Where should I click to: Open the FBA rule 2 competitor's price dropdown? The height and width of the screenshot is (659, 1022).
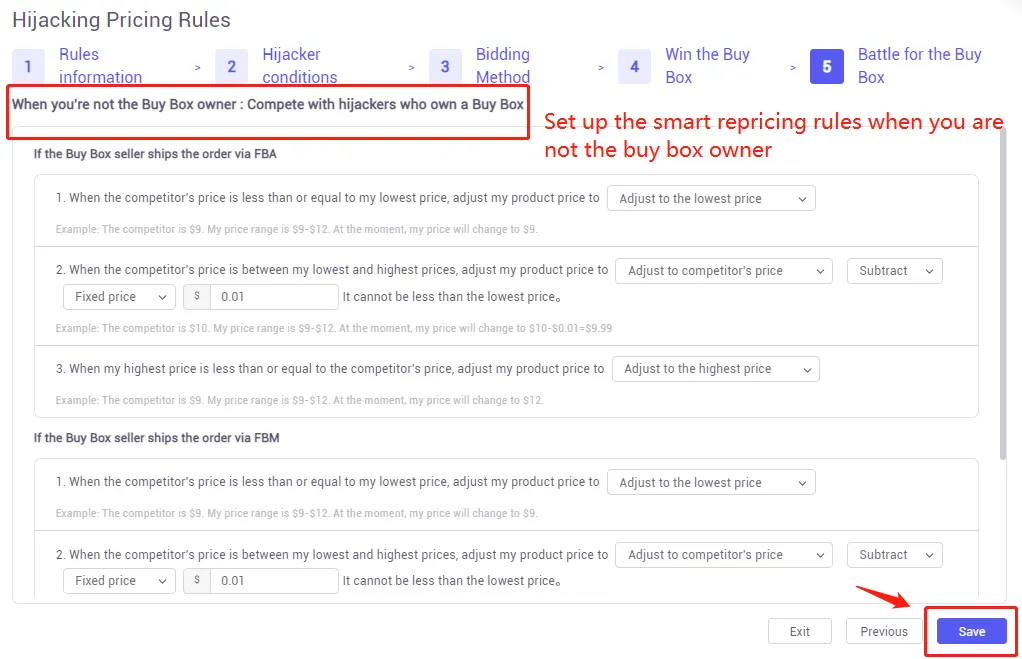723,270
